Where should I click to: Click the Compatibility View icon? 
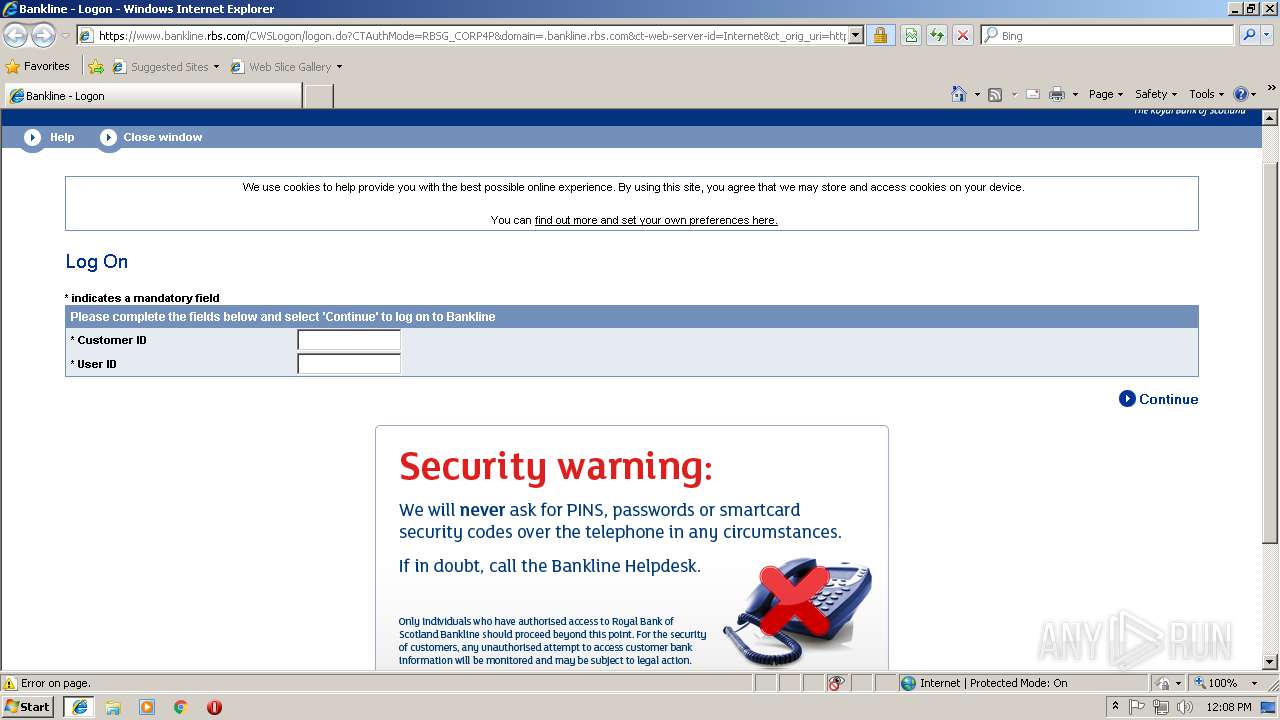click(911, 35)
